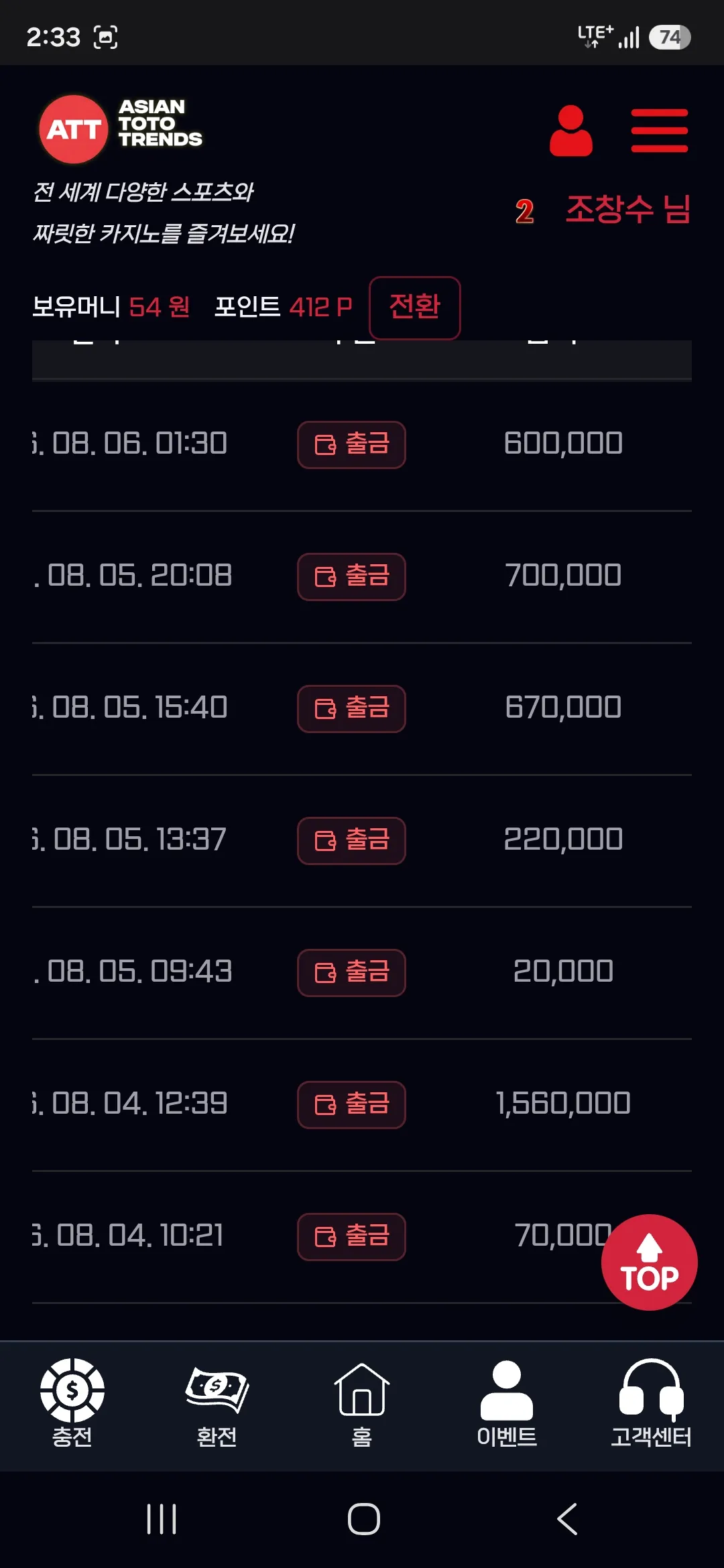
Task: Tap the 전환 point conversion button
Action: pos(415,308)
